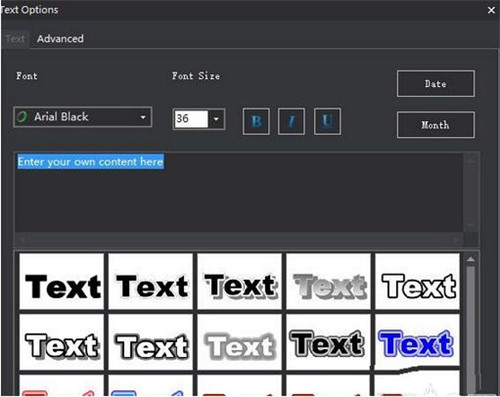Pick the gray gradient Text style
The width and height of the screenshot is (500, 397).
328,281
